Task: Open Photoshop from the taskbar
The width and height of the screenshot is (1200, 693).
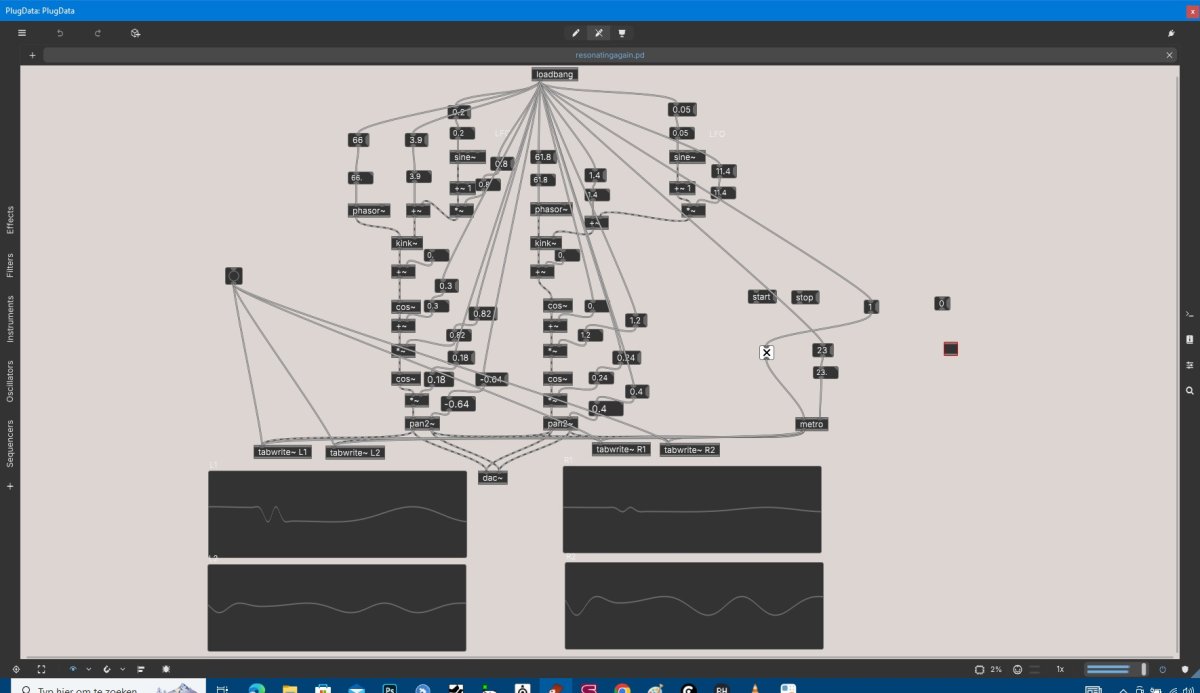Action: 390,689
